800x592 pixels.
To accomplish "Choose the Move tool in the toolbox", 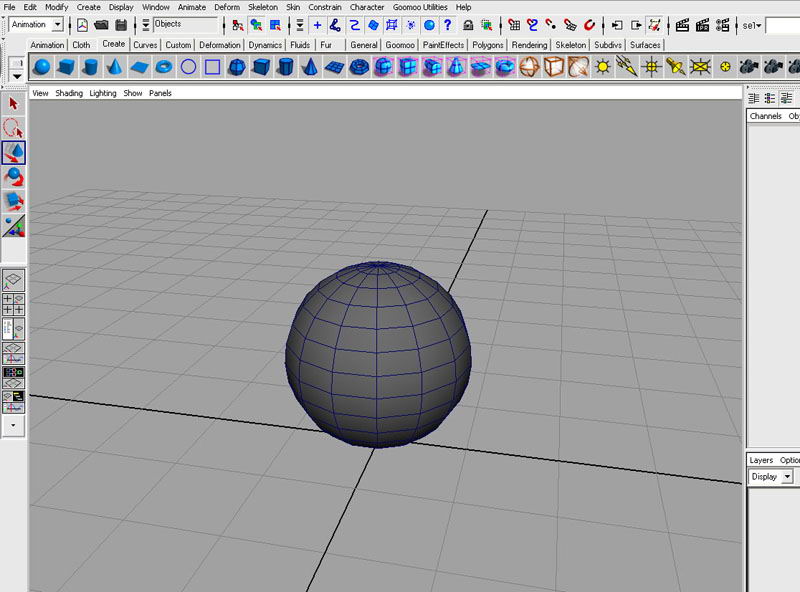I will tap(13, 153).
